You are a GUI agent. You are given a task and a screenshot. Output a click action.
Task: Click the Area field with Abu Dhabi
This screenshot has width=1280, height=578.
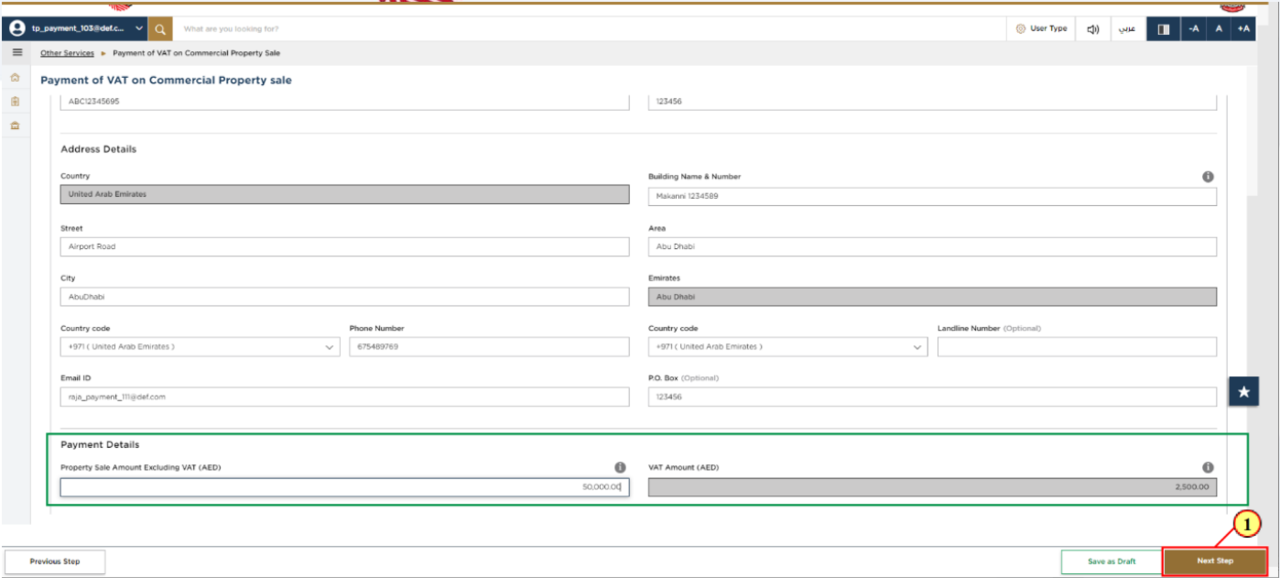[932, 246]
